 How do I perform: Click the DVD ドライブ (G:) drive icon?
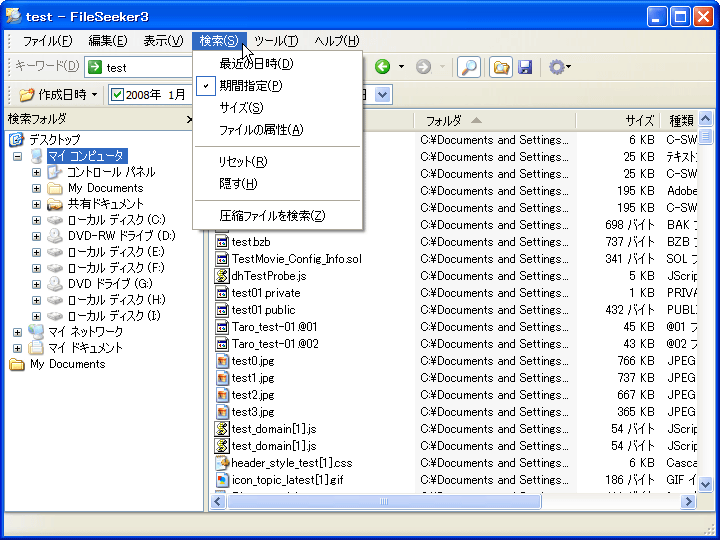(55, 284)
